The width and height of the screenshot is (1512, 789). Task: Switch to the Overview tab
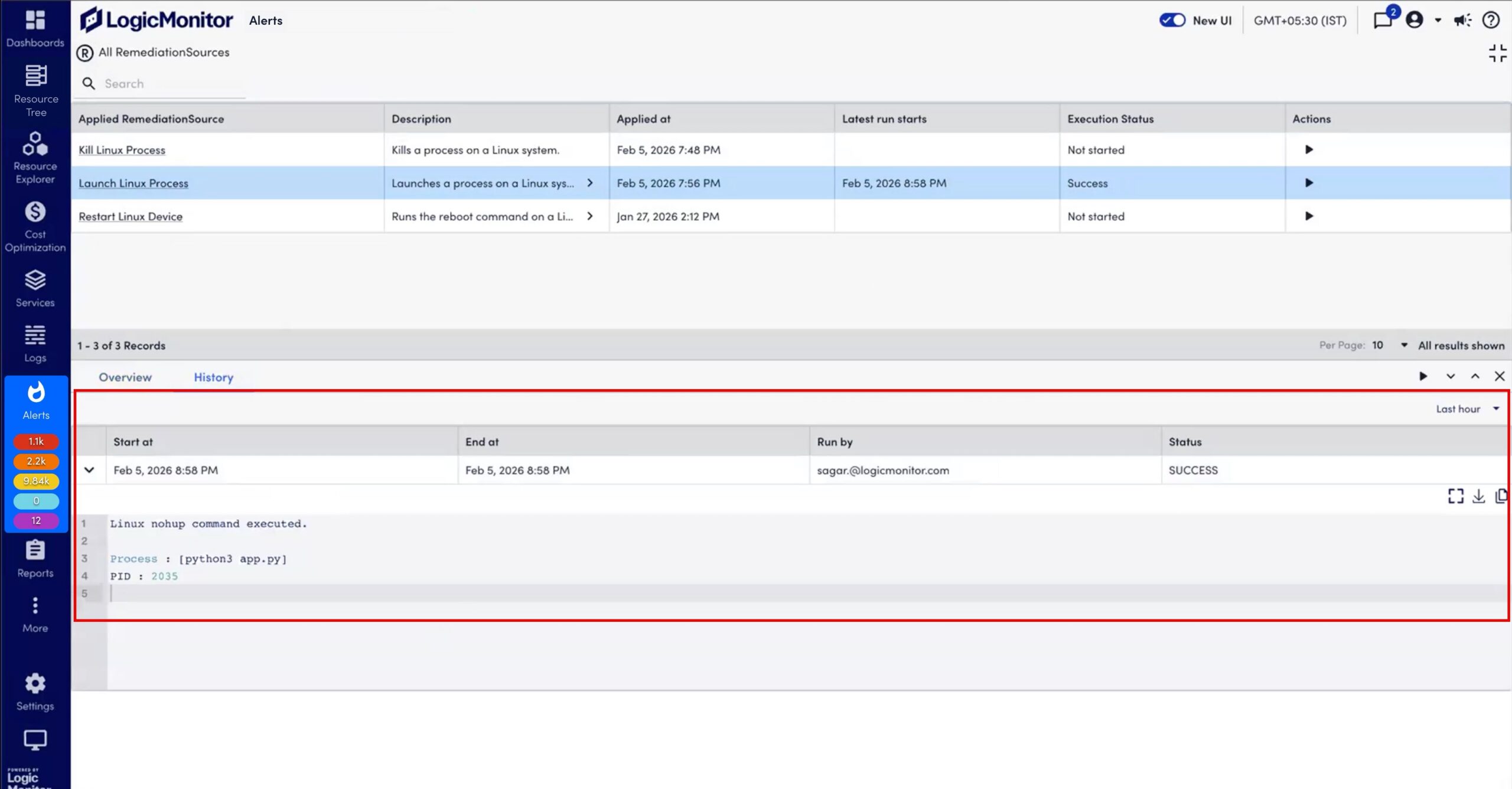[125, 377]
